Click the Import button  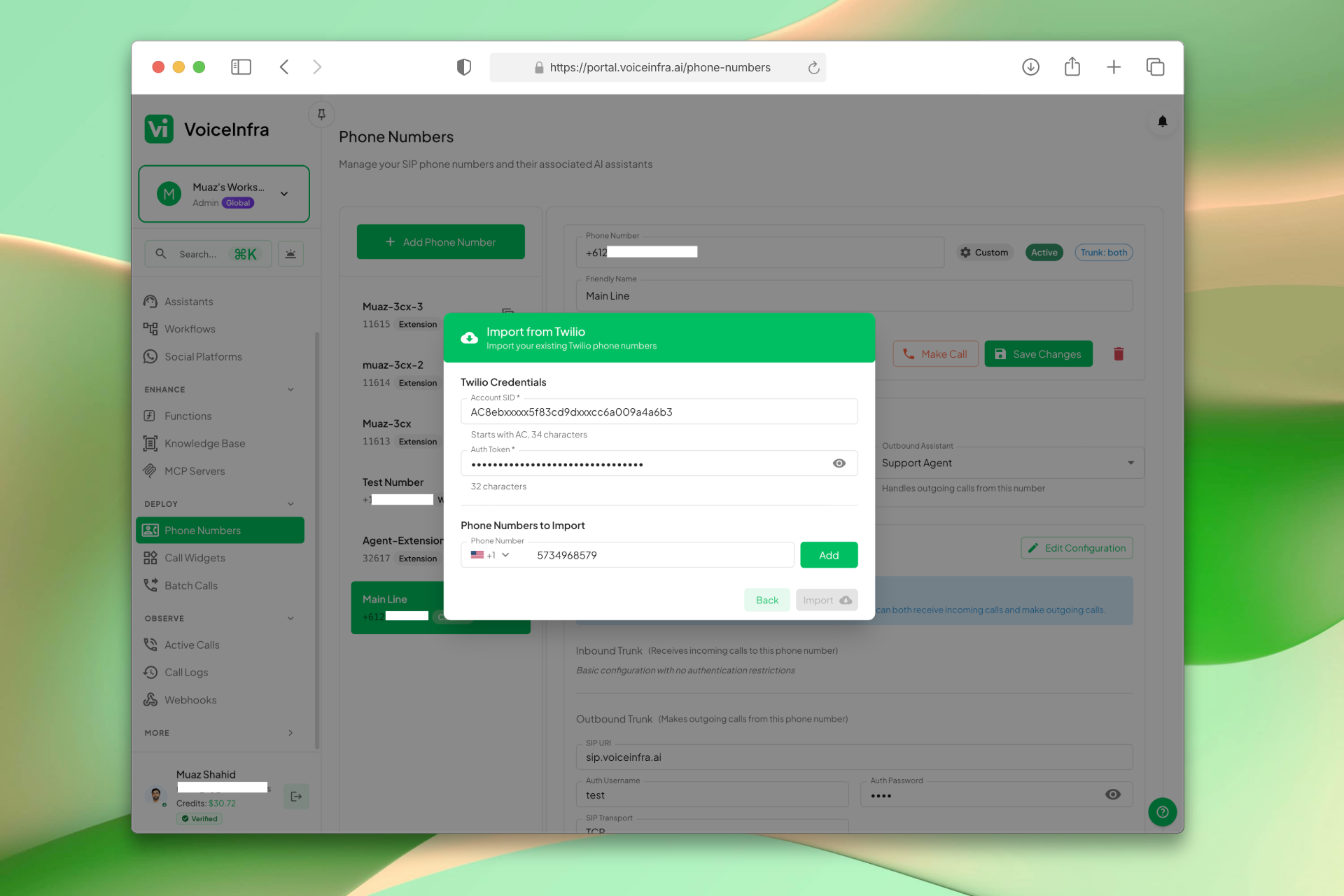pos(827,600)
